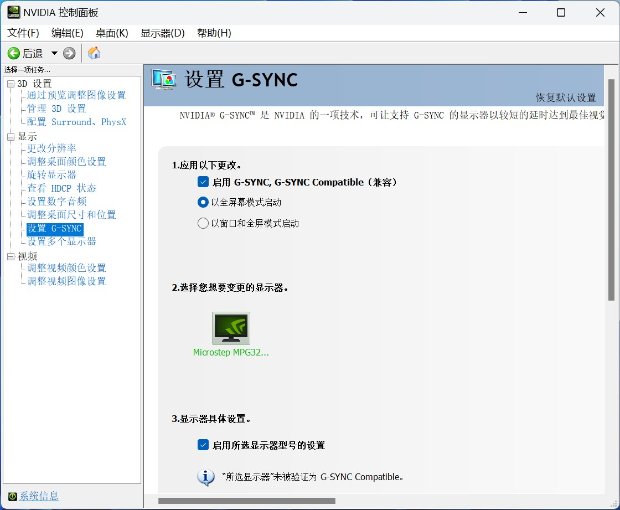Click the 选择一项任务 panel header

(x=27, y=70)
